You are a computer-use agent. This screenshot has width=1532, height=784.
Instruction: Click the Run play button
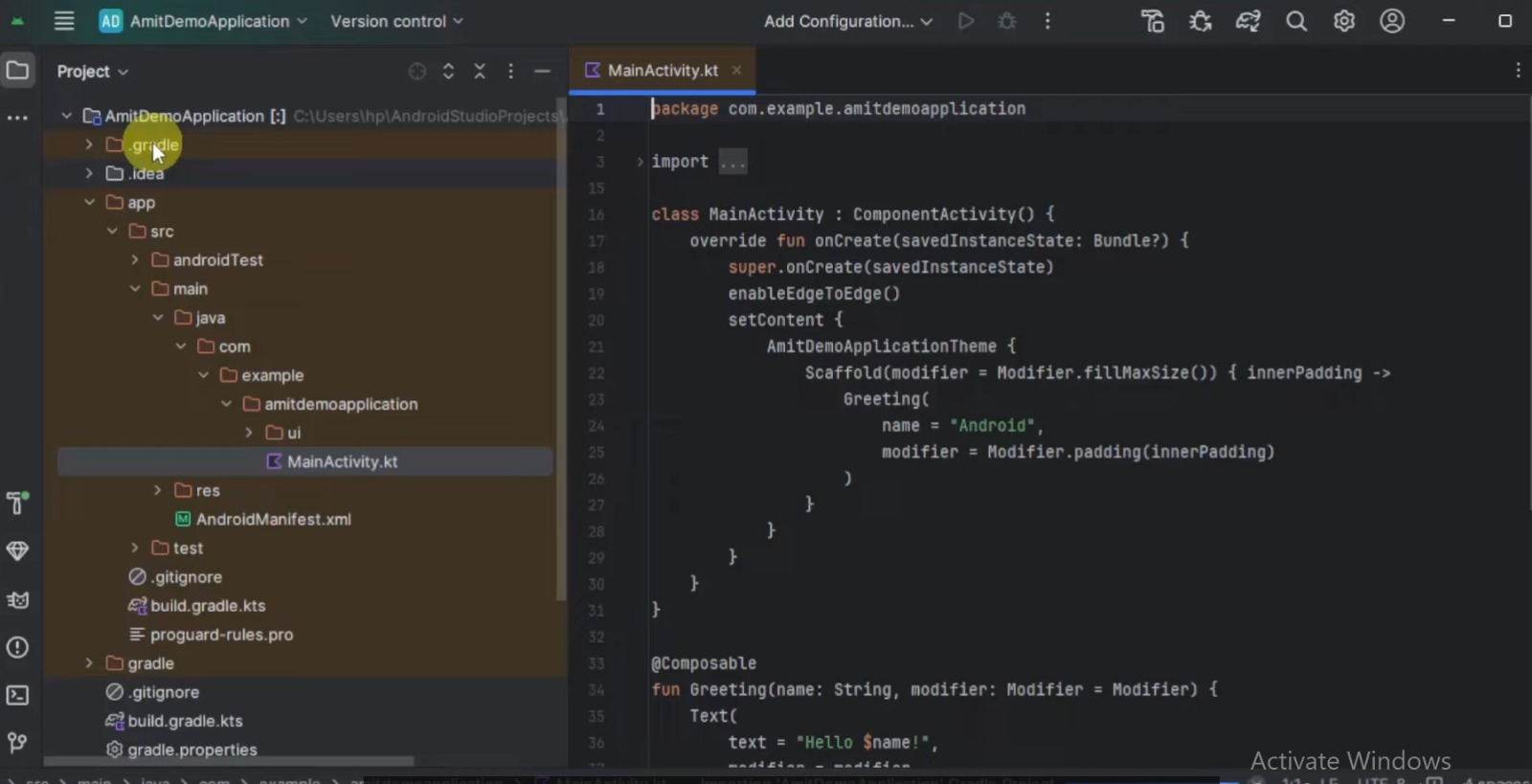tap(966, 21)
